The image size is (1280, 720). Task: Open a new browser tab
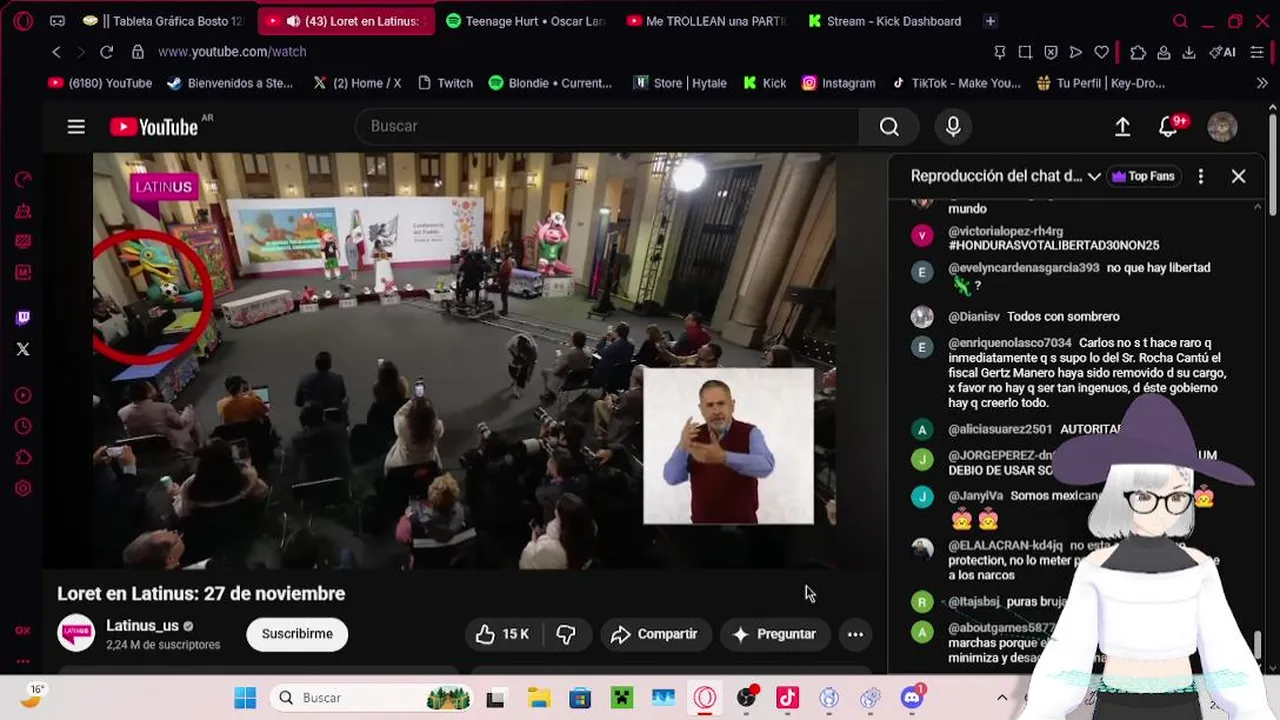(990, 21)
